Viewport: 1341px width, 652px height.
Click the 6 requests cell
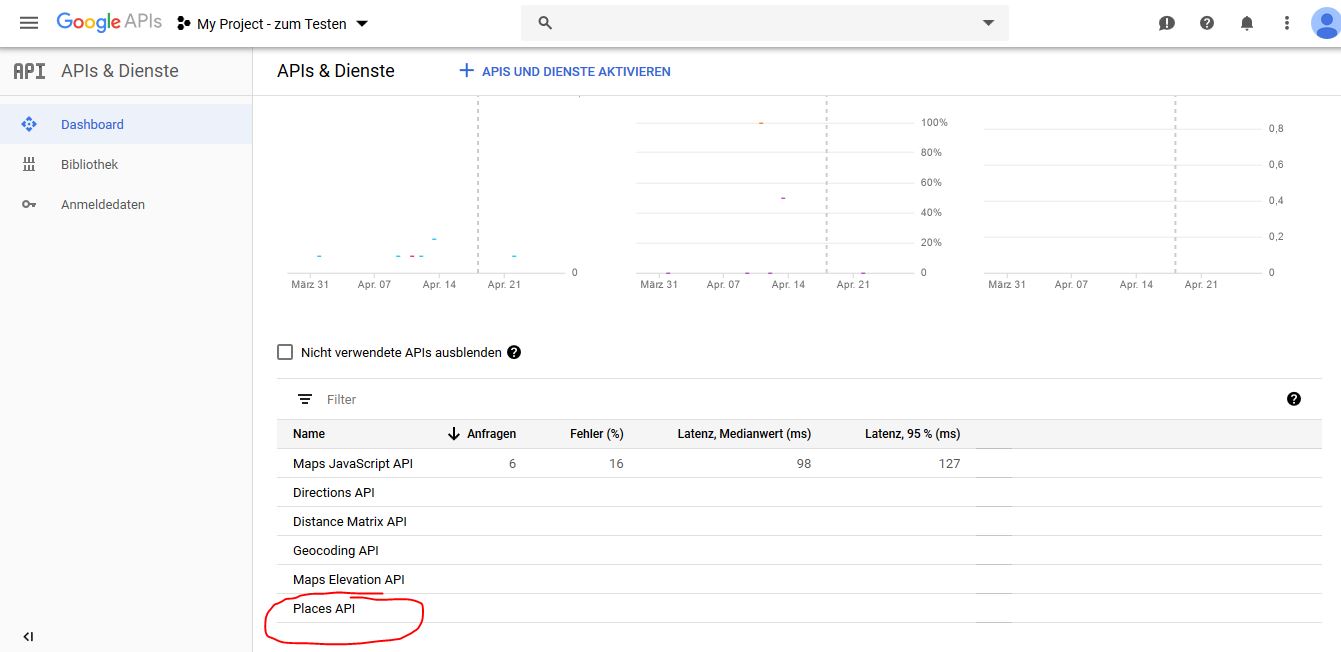[512, 463]
